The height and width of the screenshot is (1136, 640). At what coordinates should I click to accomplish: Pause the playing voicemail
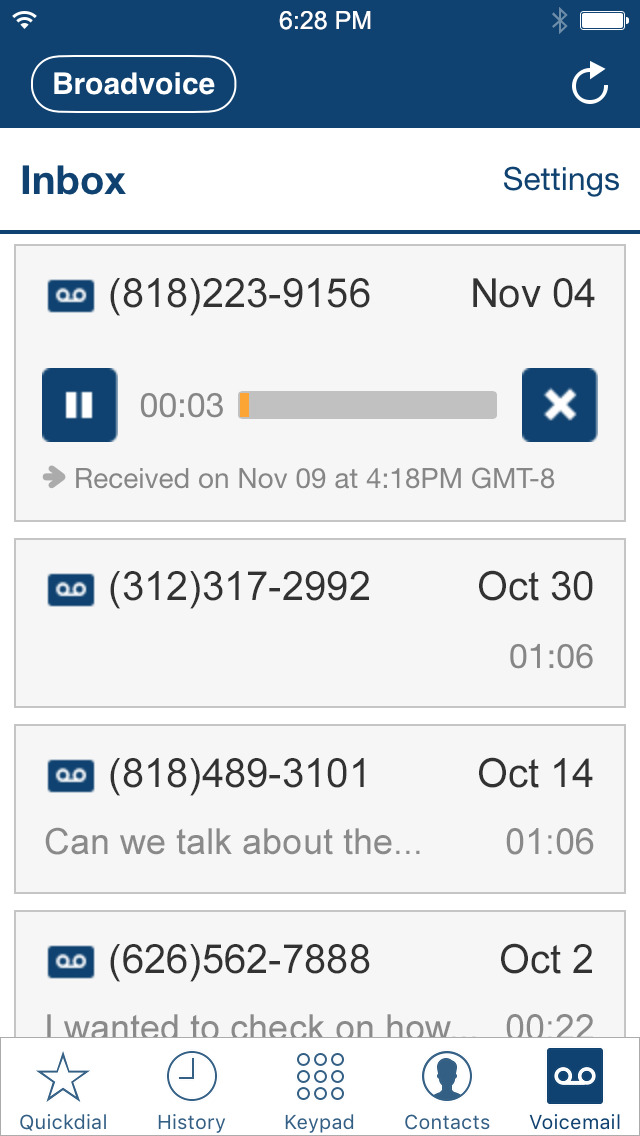[80, 405]
